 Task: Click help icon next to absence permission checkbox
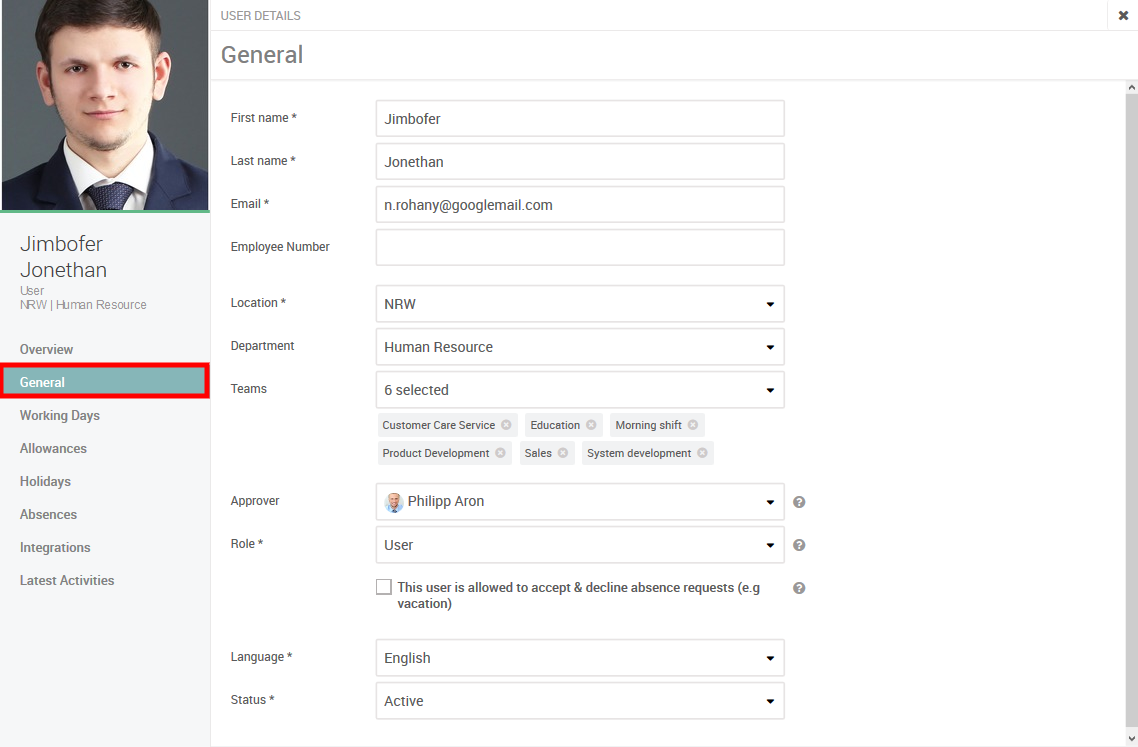tap(799, 588)
